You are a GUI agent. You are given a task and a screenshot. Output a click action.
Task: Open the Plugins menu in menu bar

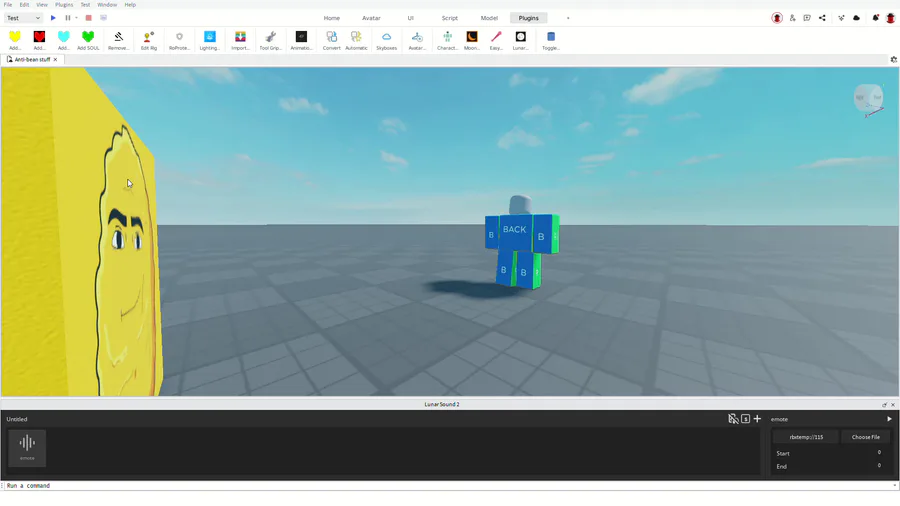pyautogui.click(x=64, y=5)
